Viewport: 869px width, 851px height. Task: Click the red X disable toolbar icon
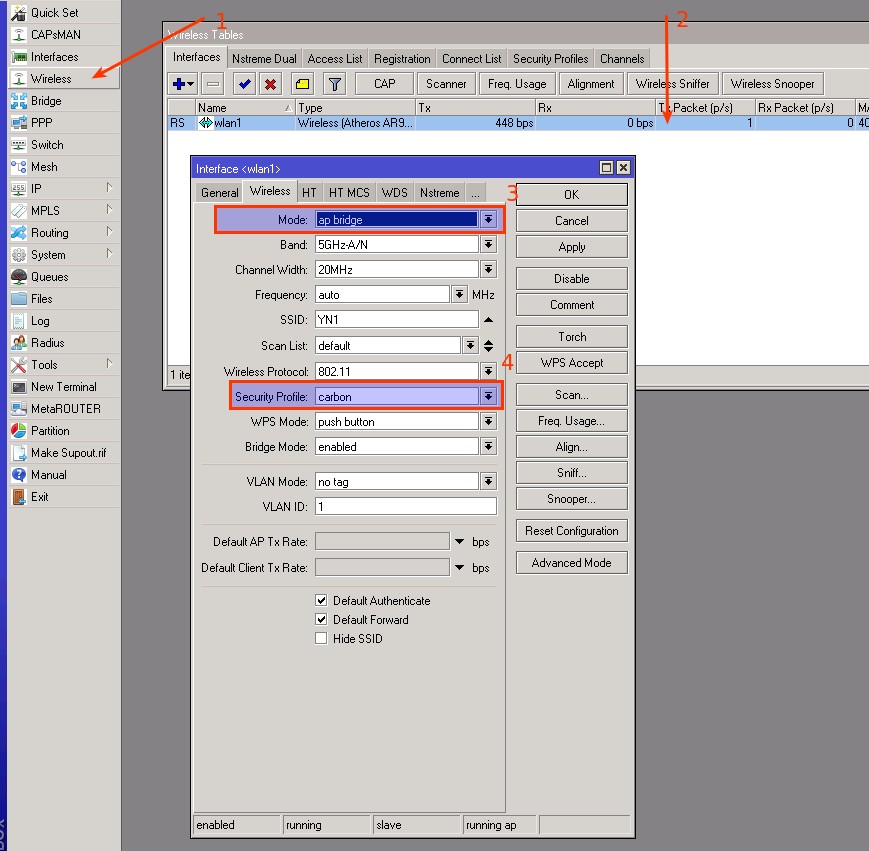coord(270,84)
